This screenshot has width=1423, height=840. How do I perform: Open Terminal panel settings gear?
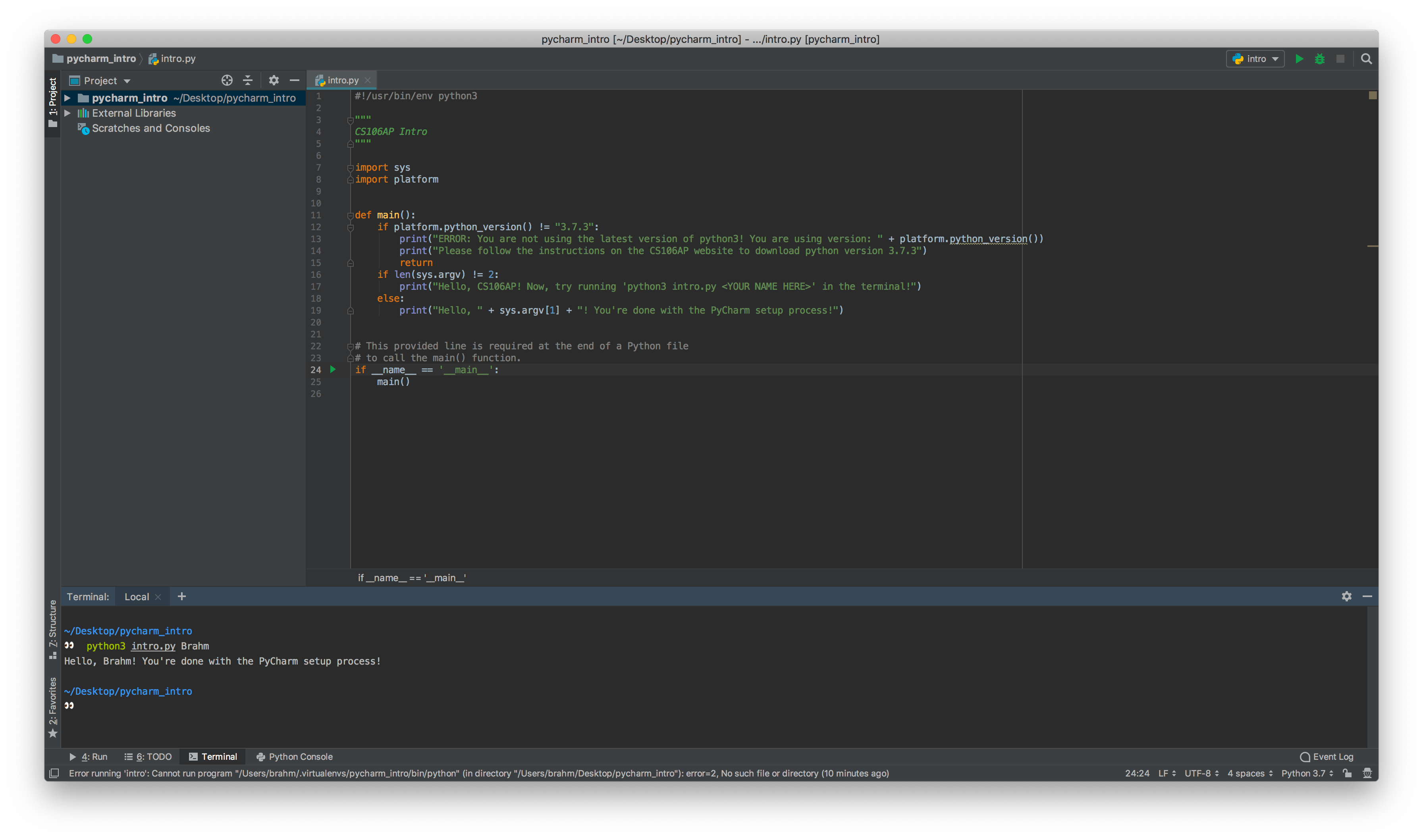[1346, 597]
